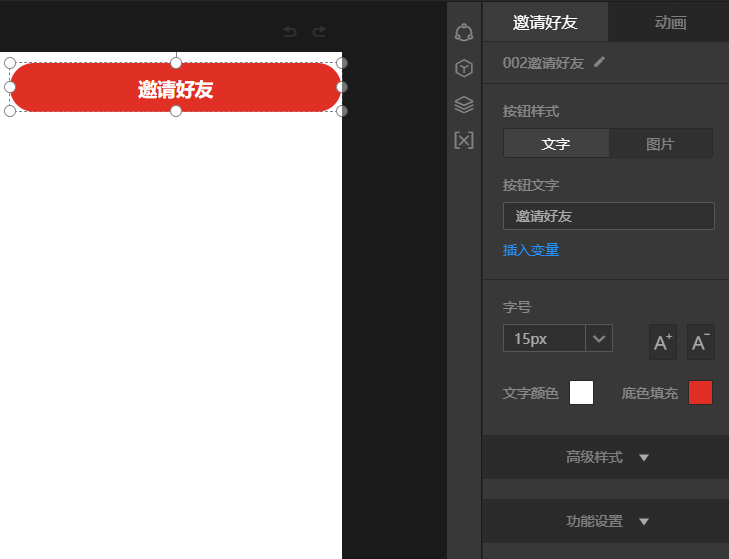Increase font size with A+ button

pyautogui.click(x=663, y=342)
